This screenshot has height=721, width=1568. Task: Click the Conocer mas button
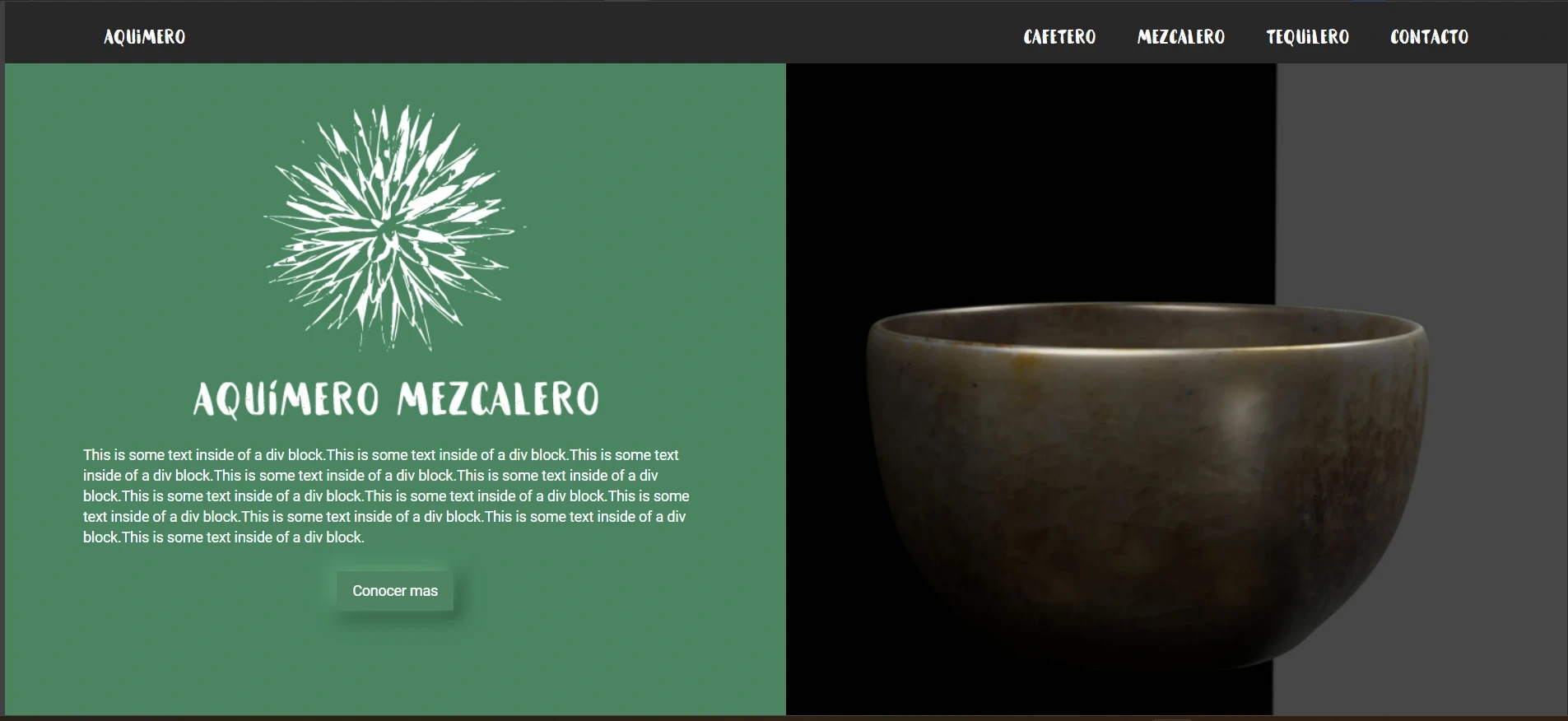click(x=395, y=591)
